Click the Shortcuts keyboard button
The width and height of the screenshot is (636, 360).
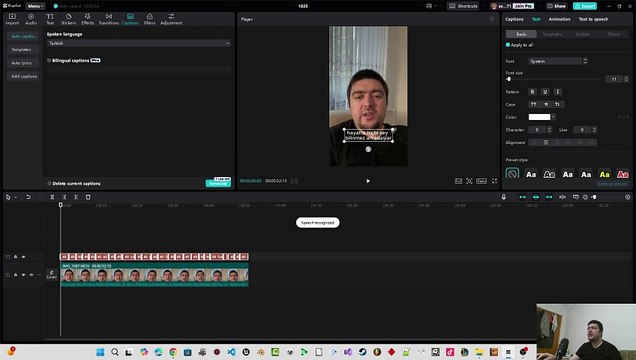[463, 6]
